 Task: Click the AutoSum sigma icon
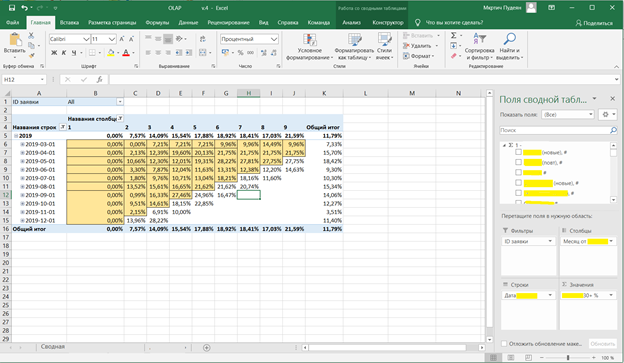pos(454,35)
